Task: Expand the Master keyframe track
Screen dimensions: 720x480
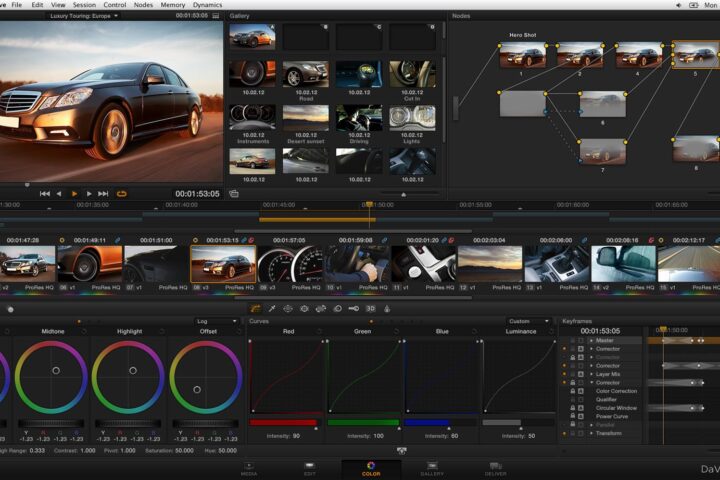Action: [591, 340]
